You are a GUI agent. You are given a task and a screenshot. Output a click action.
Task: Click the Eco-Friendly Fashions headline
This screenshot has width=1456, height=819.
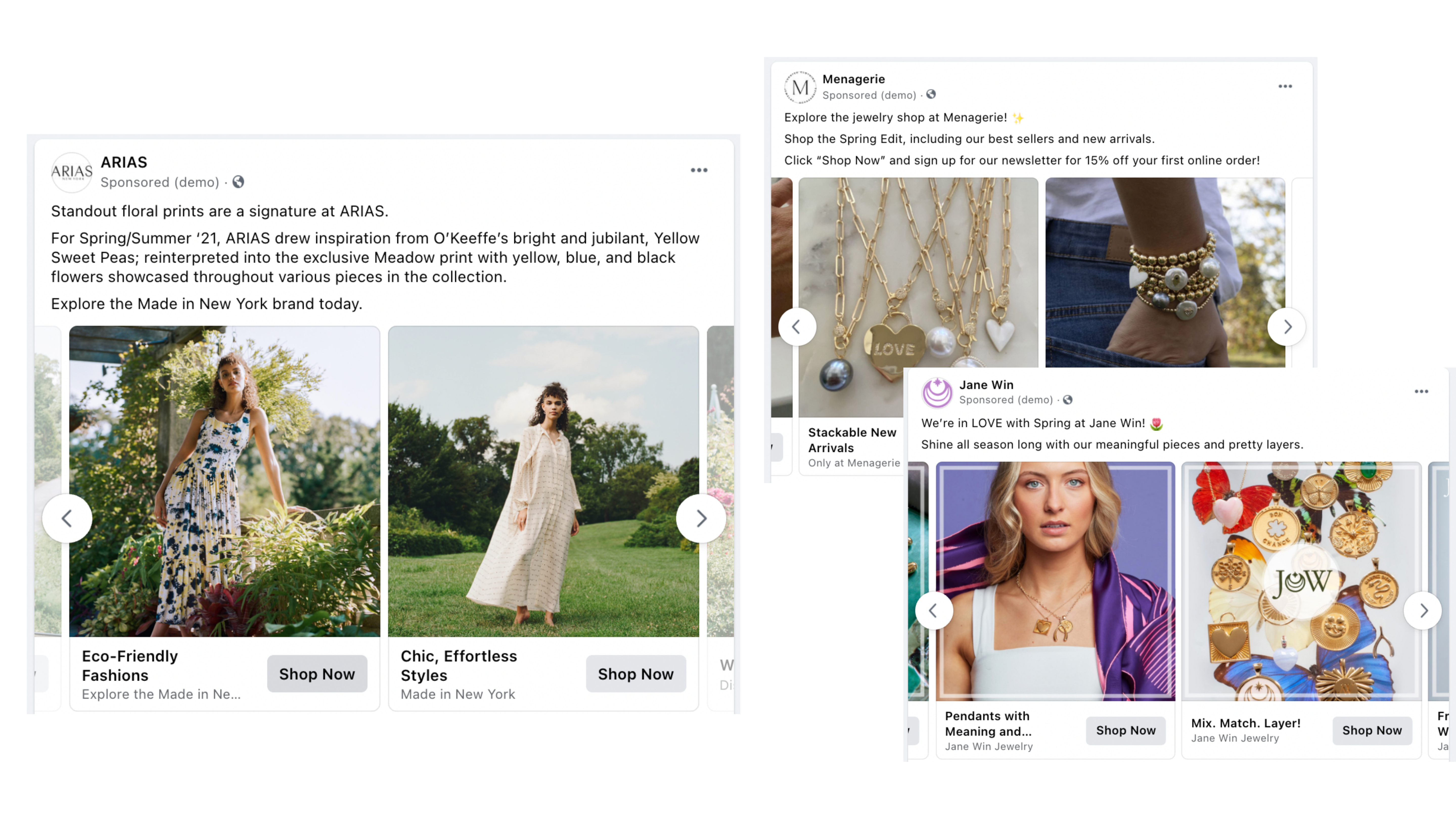[130, 666]
